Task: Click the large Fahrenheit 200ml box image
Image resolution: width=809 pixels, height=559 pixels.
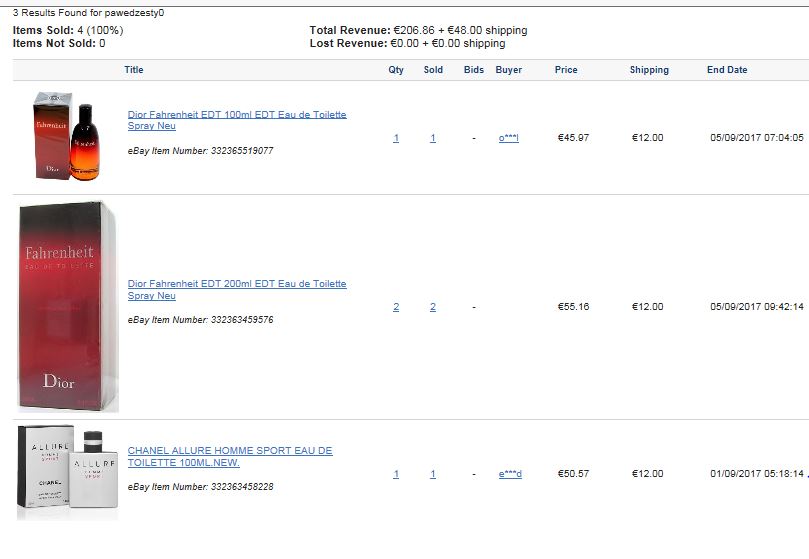Action: tap(68, 307)
